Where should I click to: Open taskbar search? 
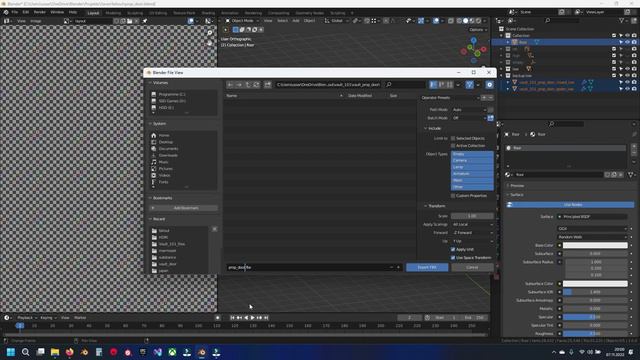[x=25, y=352]
